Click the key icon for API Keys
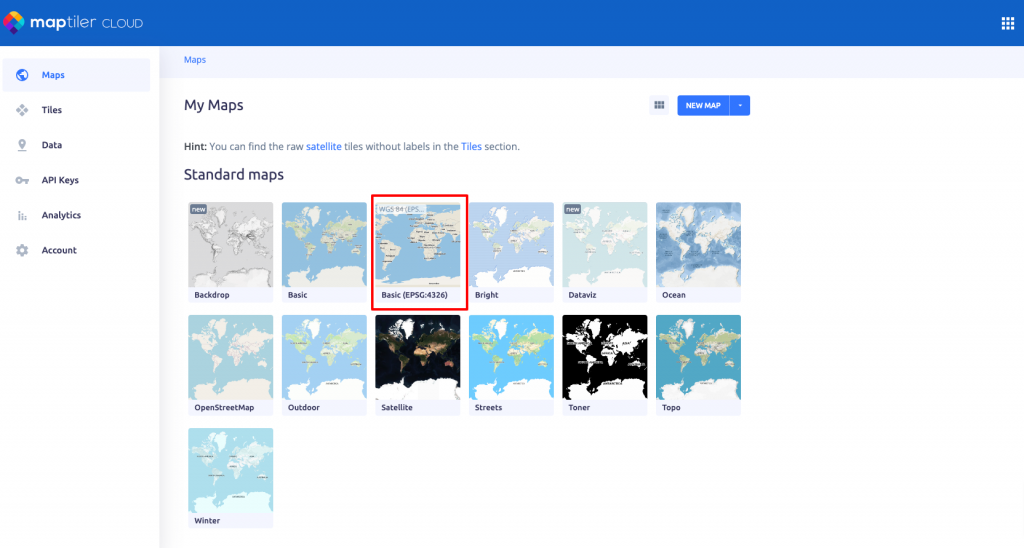This screenshot has height=548, width=1024. click(22, 180)
